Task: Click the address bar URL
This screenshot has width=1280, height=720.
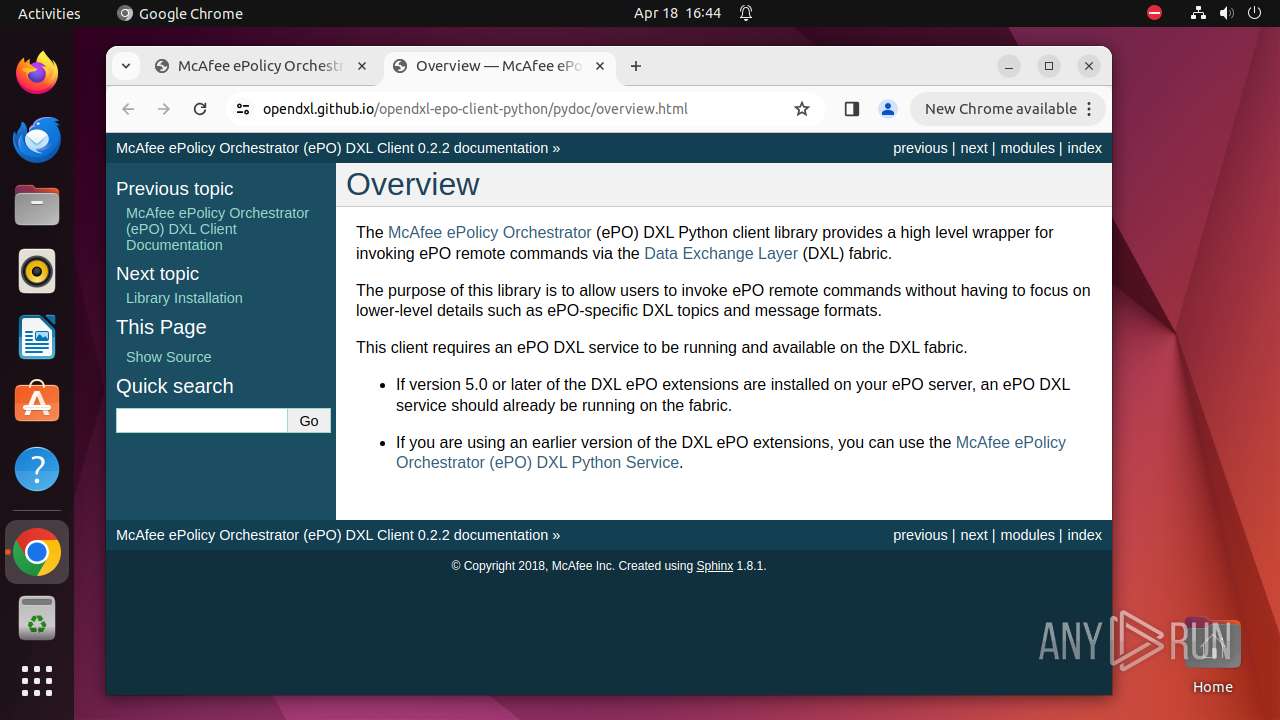Action: pyautogui.click(x=475, y=109)
